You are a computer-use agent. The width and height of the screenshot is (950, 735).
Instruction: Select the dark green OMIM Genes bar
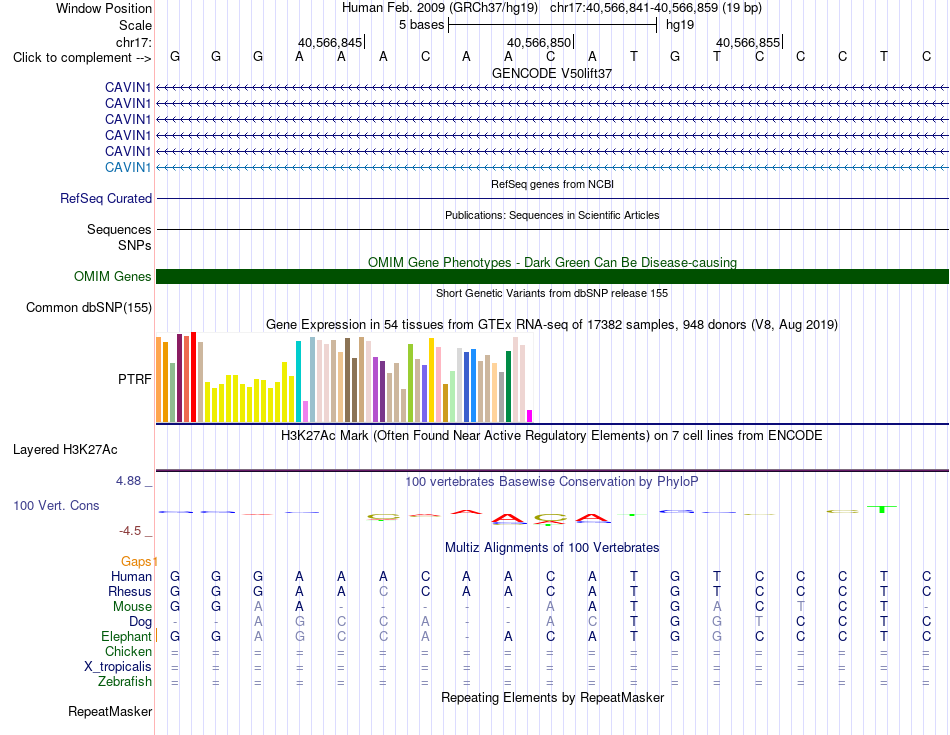pyautogui.click(x=552, y=276)
